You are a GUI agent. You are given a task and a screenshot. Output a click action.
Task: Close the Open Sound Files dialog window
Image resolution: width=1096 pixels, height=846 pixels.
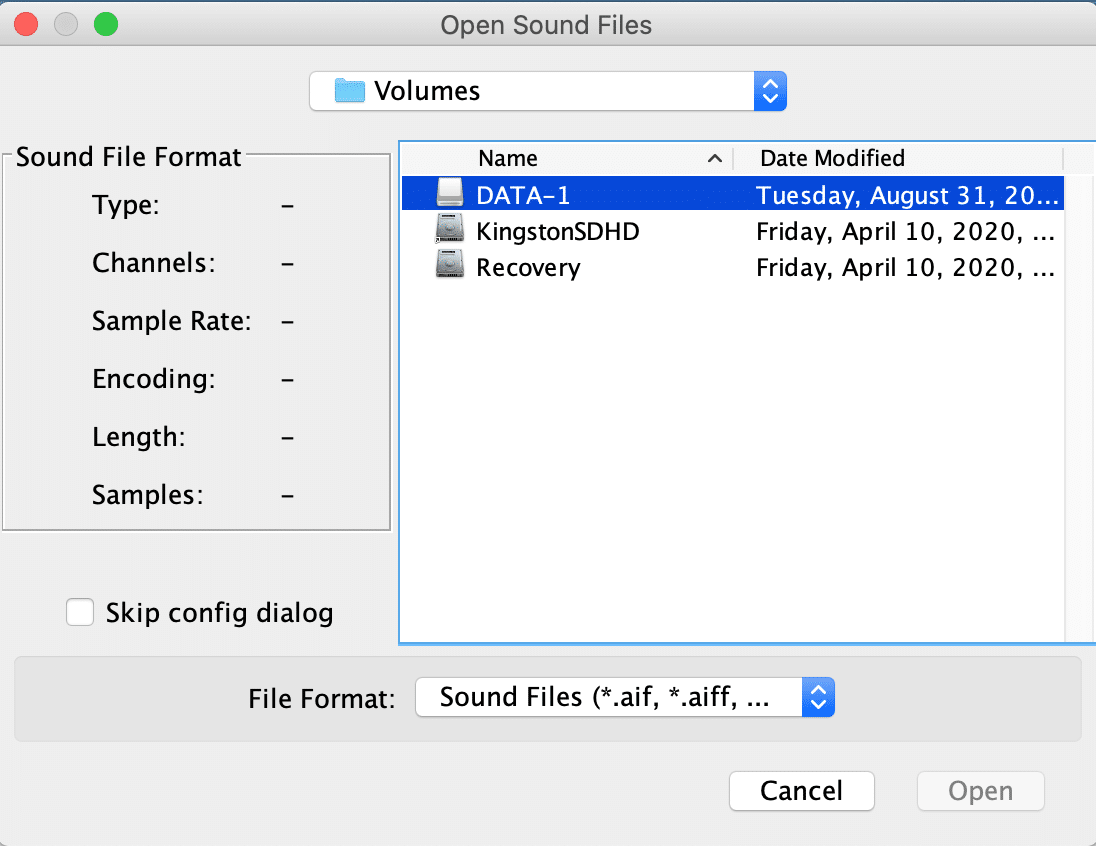point(27,25)
